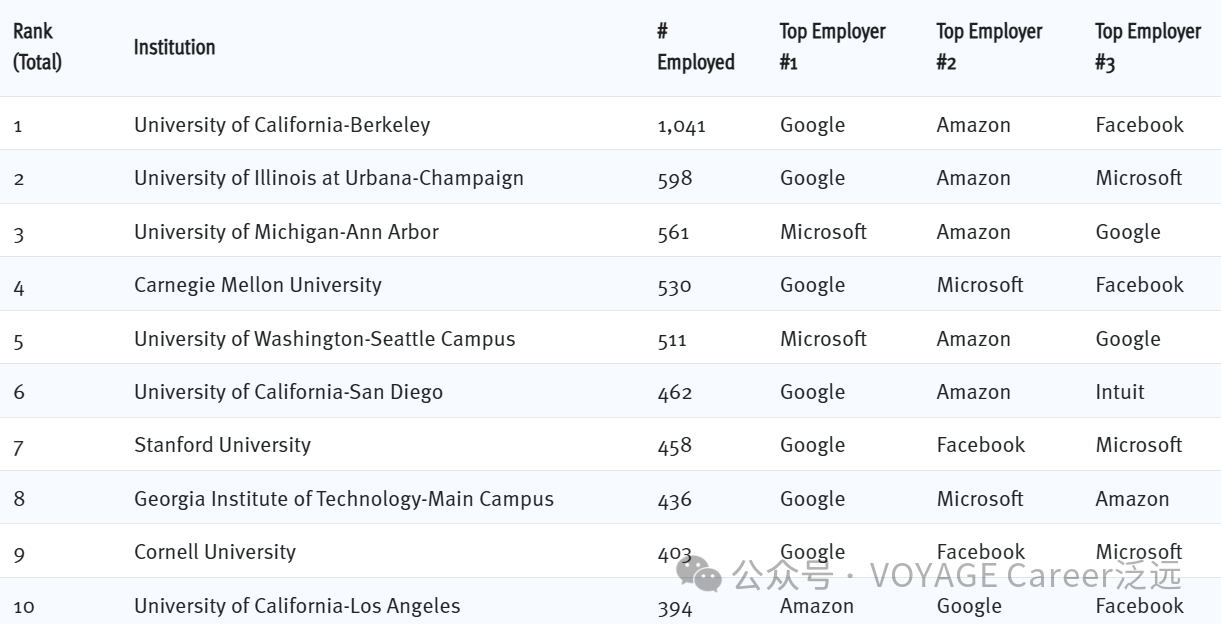The width and height of the screenshot is (1221, 624).
Task: Click the "Rank (Total)" column header
Action: (x=37, y=47)
